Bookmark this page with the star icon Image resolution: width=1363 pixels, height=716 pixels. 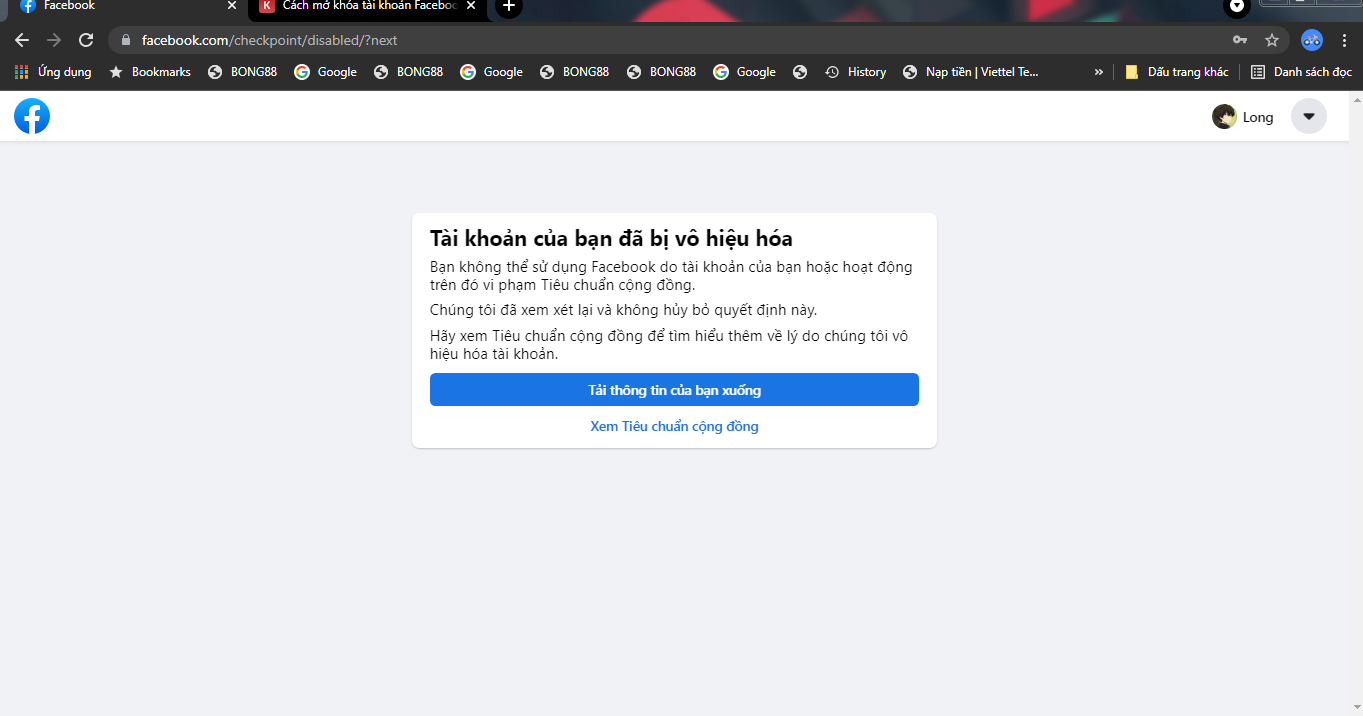tap(1272, 40)
